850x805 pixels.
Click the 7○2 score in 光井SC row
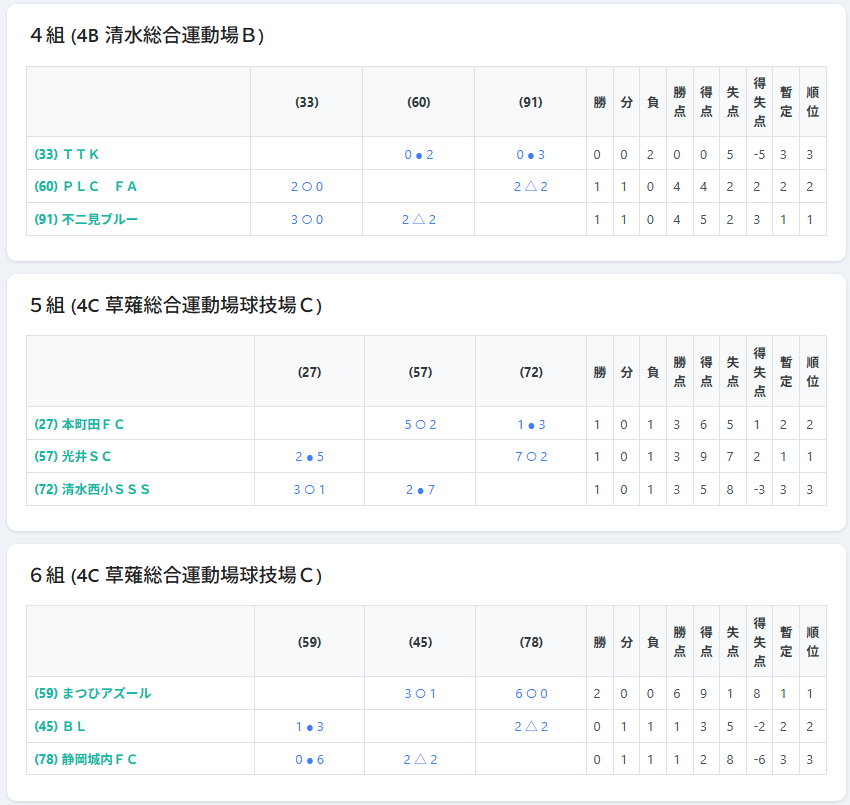click(531, 457)
